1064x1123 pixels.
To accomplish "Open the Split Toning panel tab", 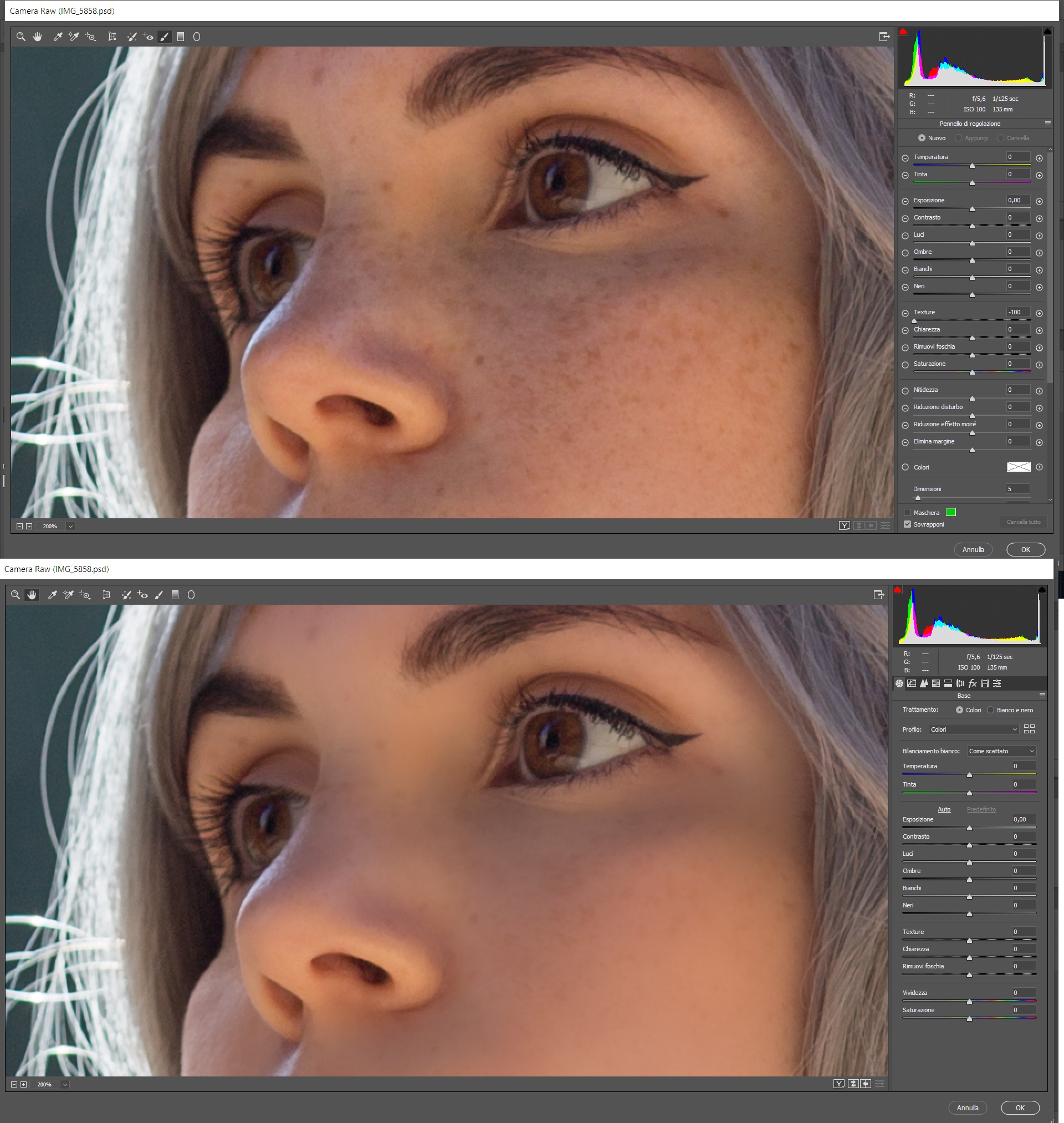I will click(948, 683).
